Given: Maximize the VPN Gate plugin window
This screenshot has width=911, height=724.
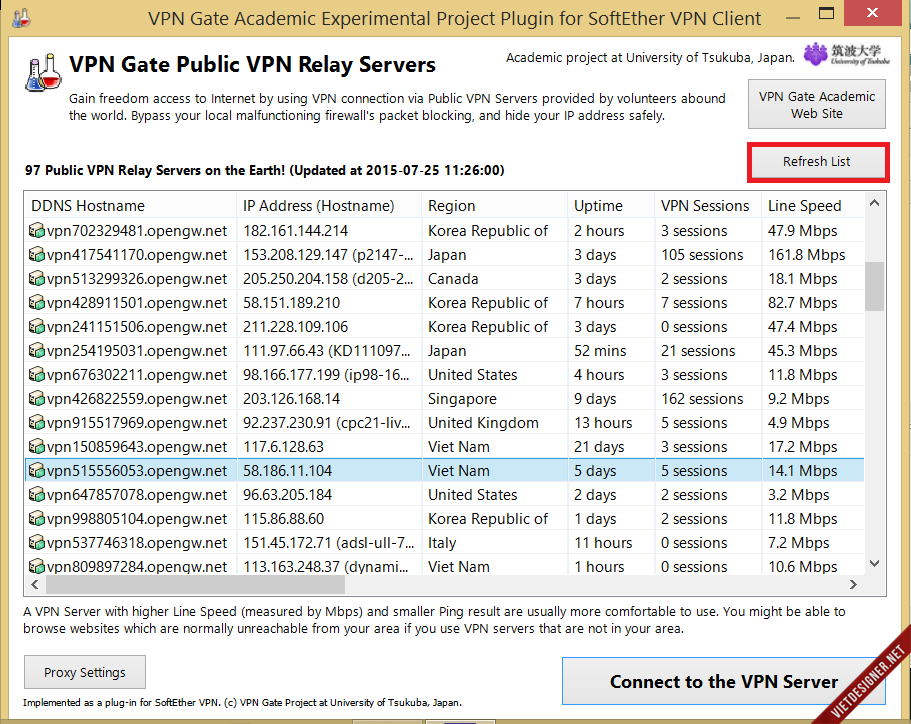Looking at the screenshot, I should 826,13.
